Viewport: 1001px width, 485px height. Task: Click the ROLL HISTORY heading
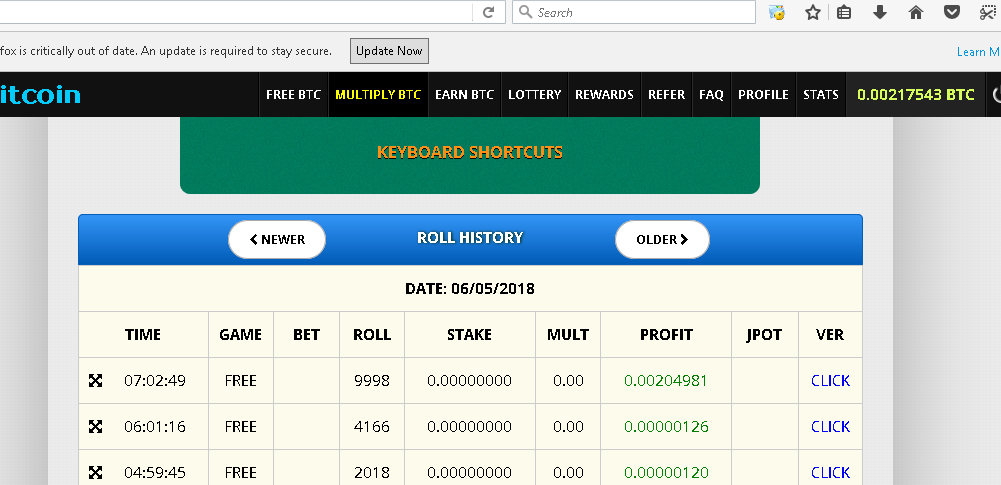(470, 237)
